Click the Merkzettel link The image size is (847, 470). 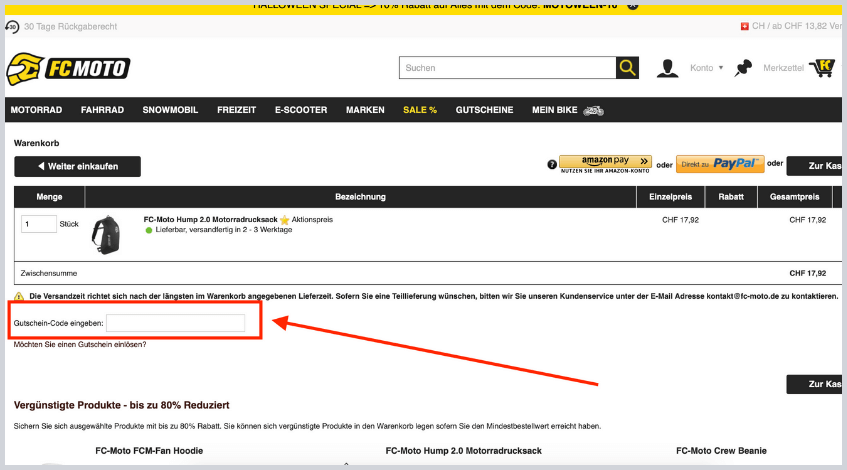[x=783, y=68]
